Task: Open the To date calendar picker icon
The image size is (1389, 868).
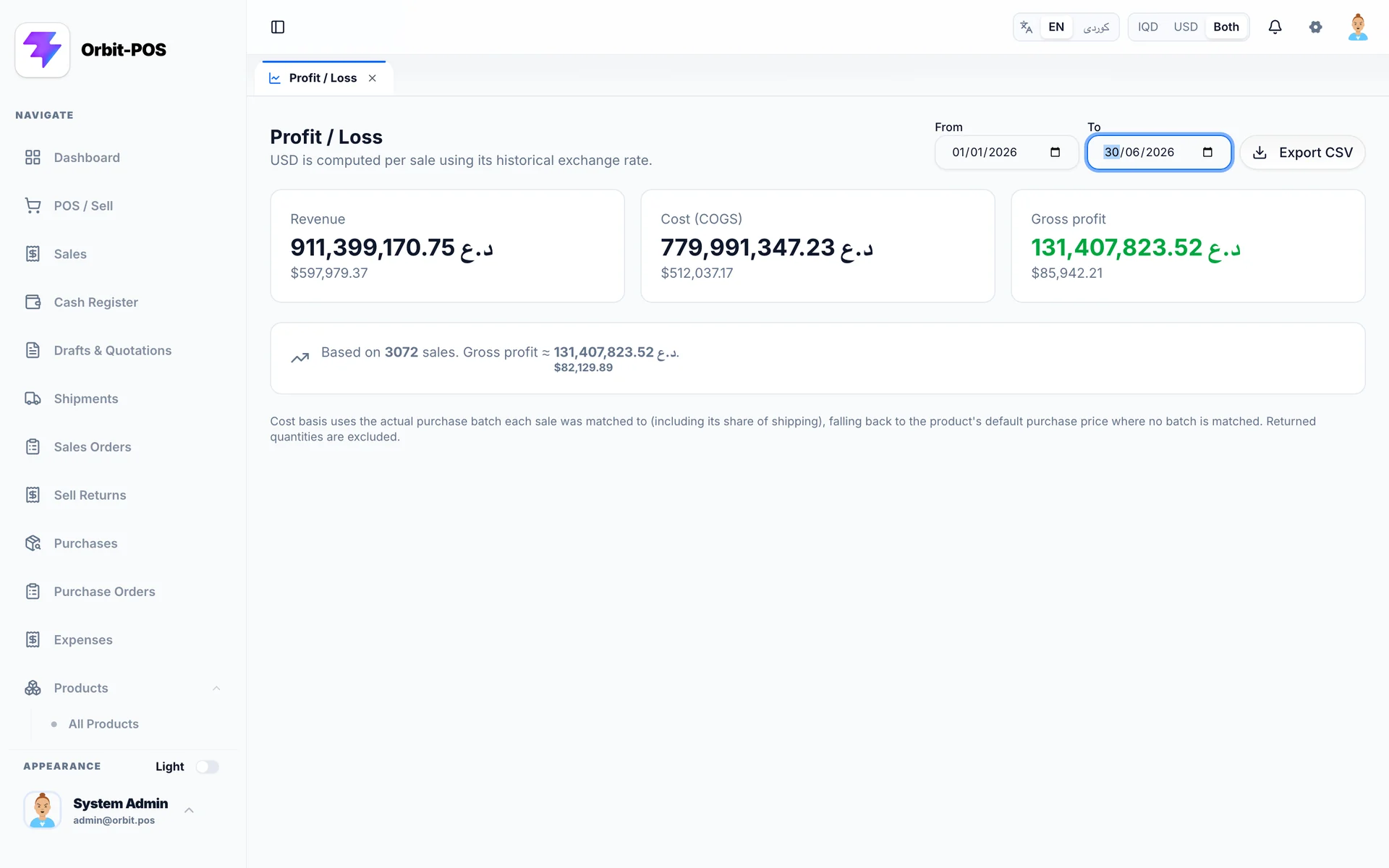Action: coord(1207,152)
